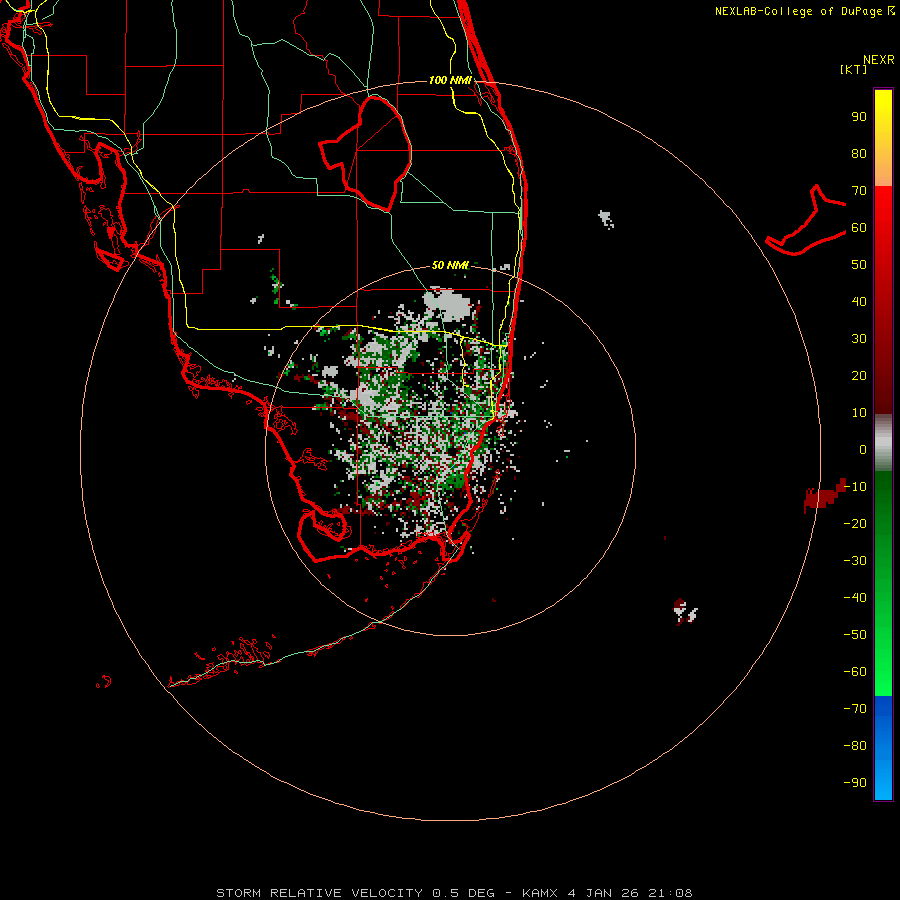Click the -20 value on the velocity scale
900x900 pixels.
click(x=855, y=524)
